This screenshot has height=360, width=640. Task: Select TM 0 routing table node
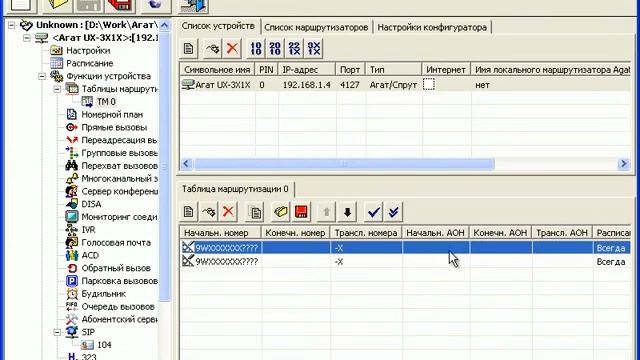click(106, 102)
